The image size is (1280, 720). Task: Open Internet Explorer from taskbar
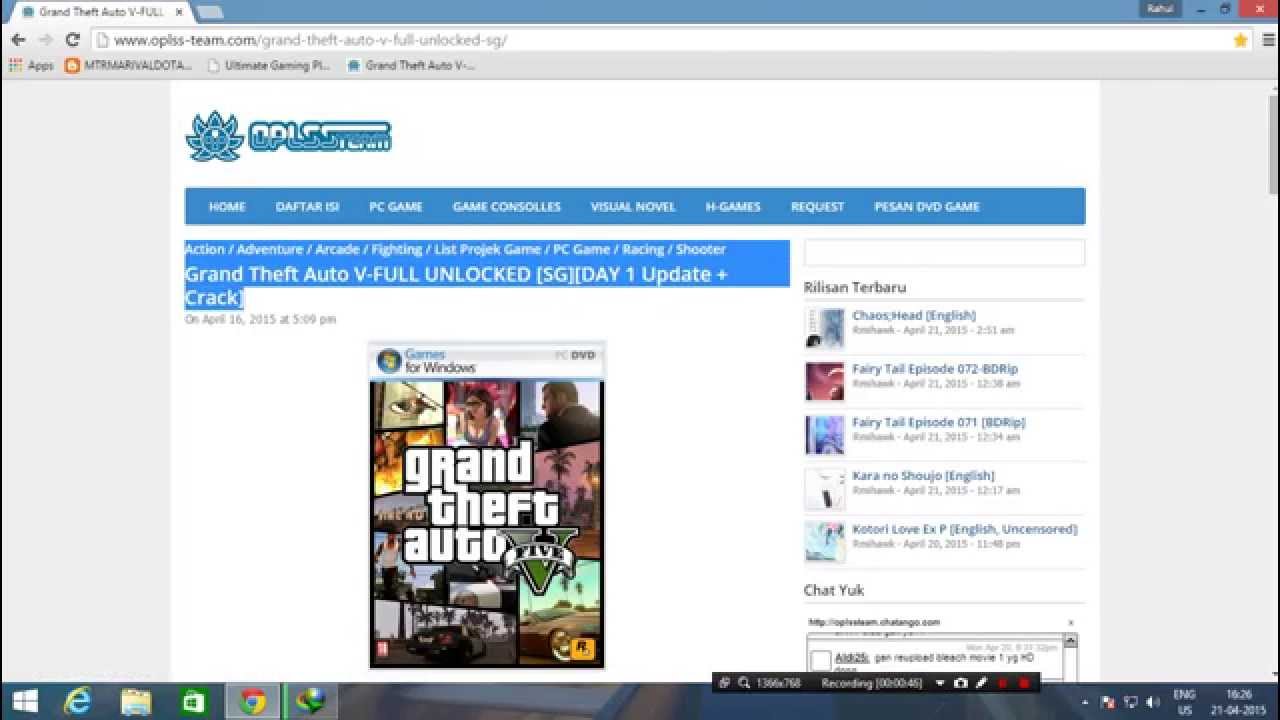(77, 702)
